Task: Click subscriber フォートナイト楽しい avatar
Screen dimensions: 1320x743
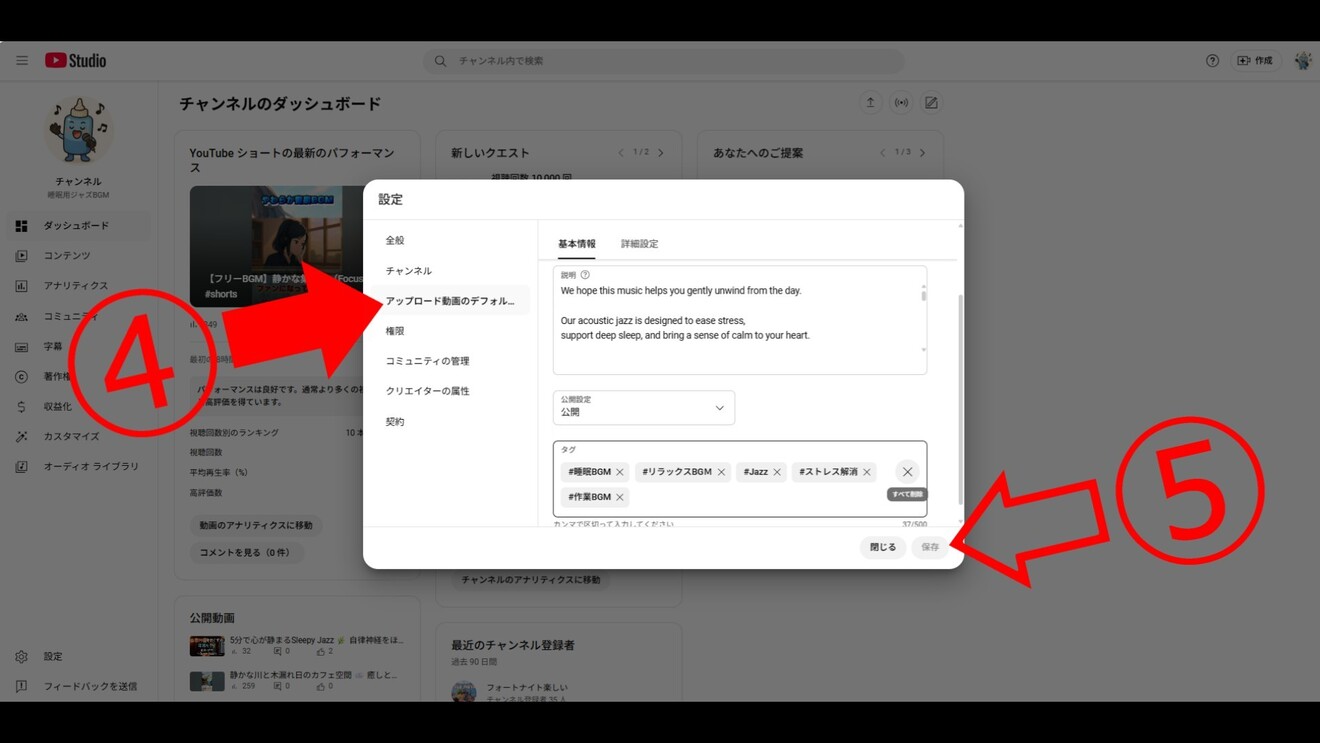Action: pyautogui.click(x=464, y=691)
